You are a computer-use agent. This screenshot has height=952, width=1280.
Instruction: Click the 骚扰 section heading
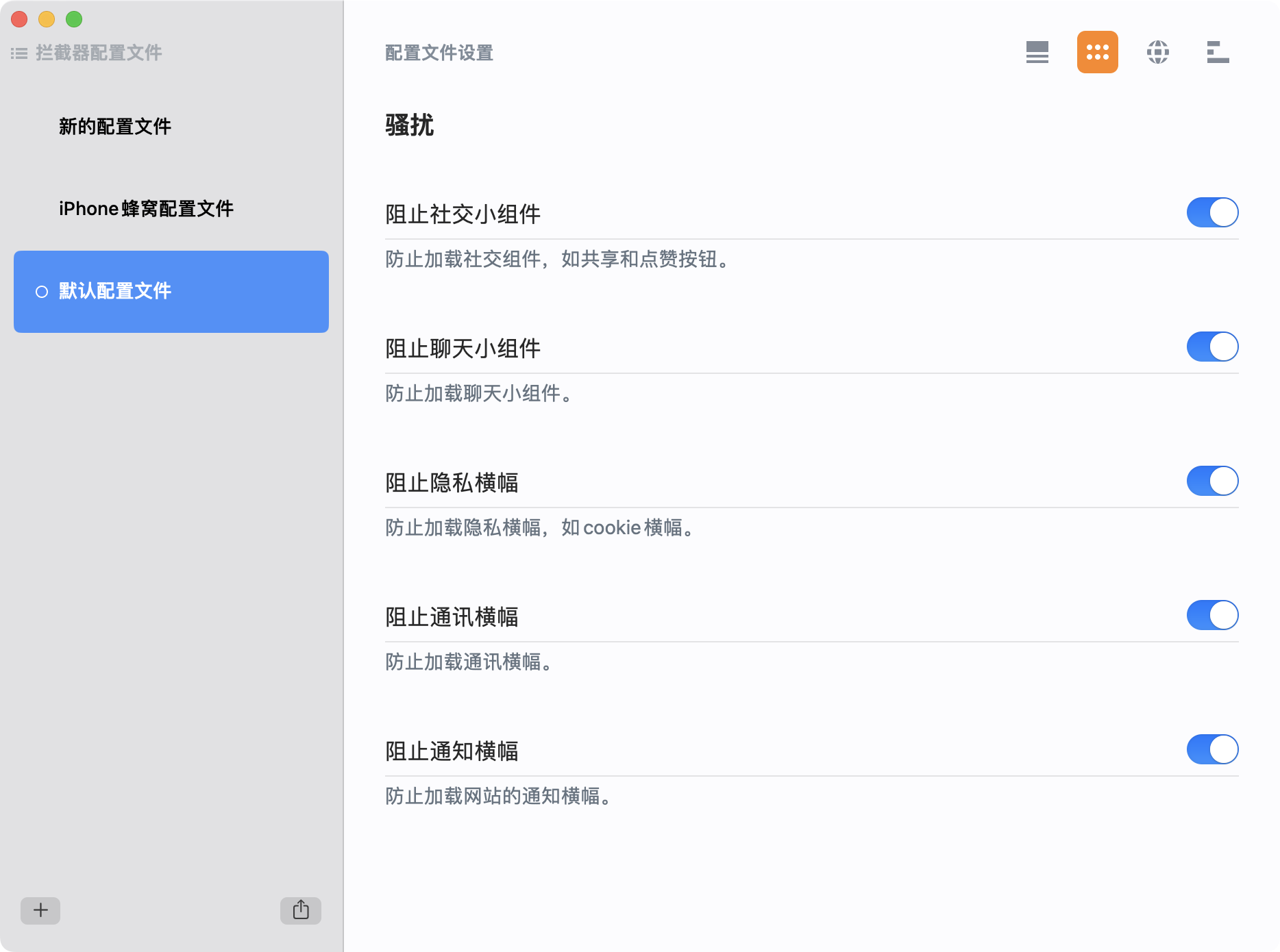(x=409, y=125)
